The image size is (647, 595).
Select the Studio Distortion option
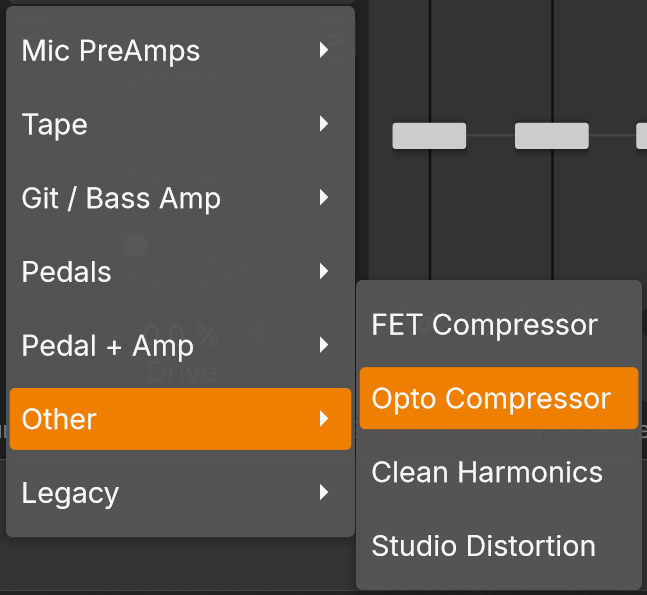tap(483, 546)
